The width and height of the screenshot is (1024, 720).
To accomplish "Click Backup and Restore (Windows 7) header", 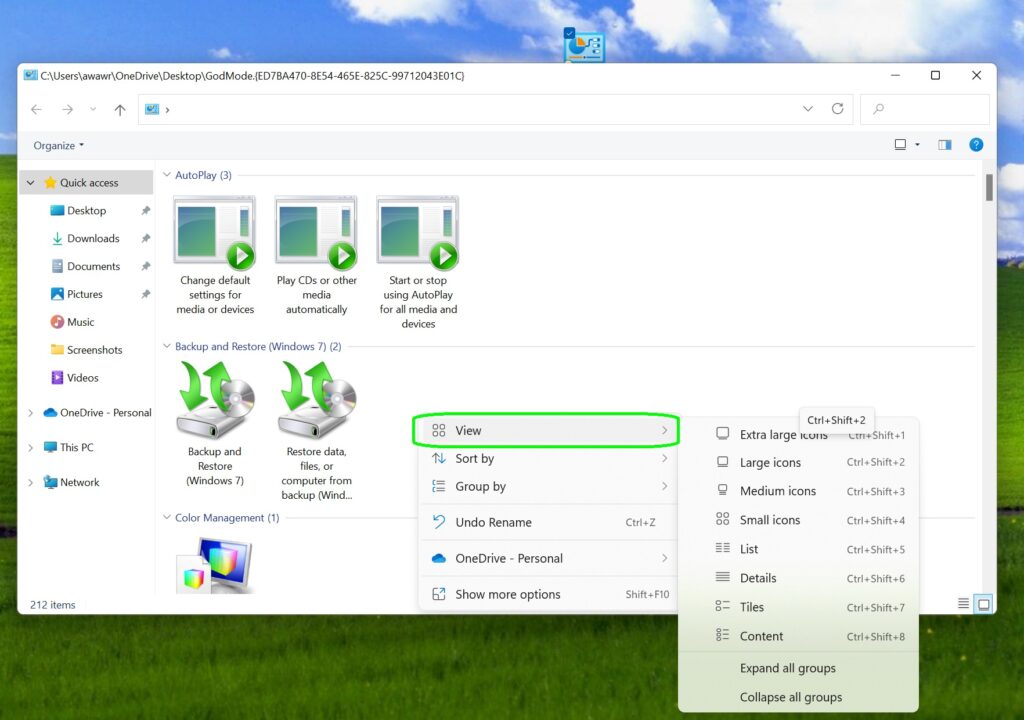I will click(258, 346).
